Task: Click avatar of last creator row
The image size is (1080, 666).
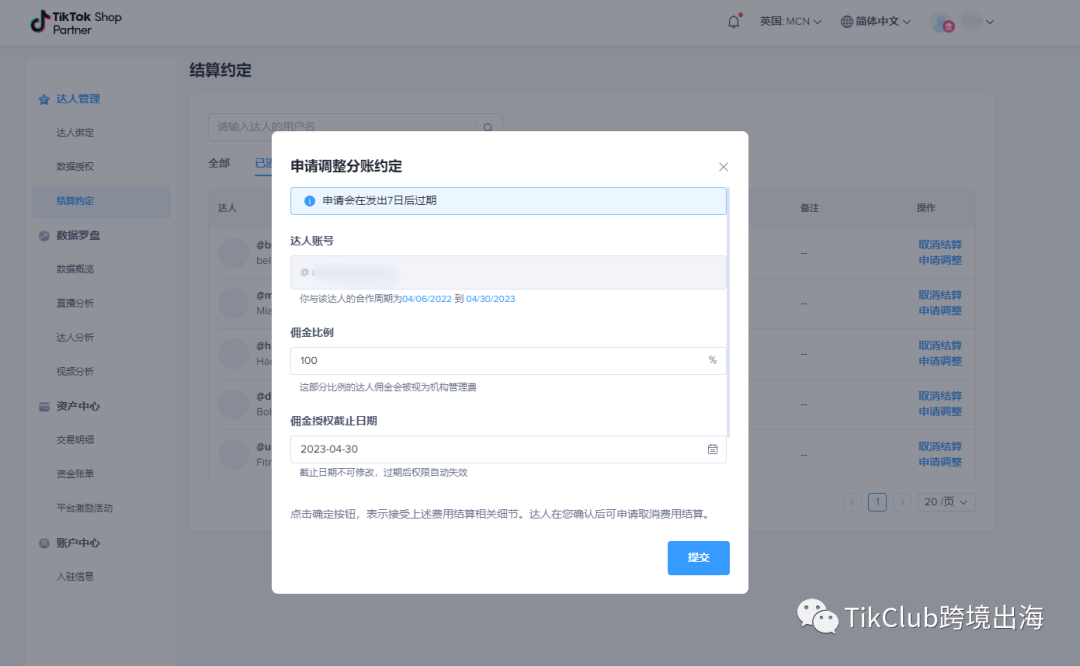Action: (x=233, y=455)
